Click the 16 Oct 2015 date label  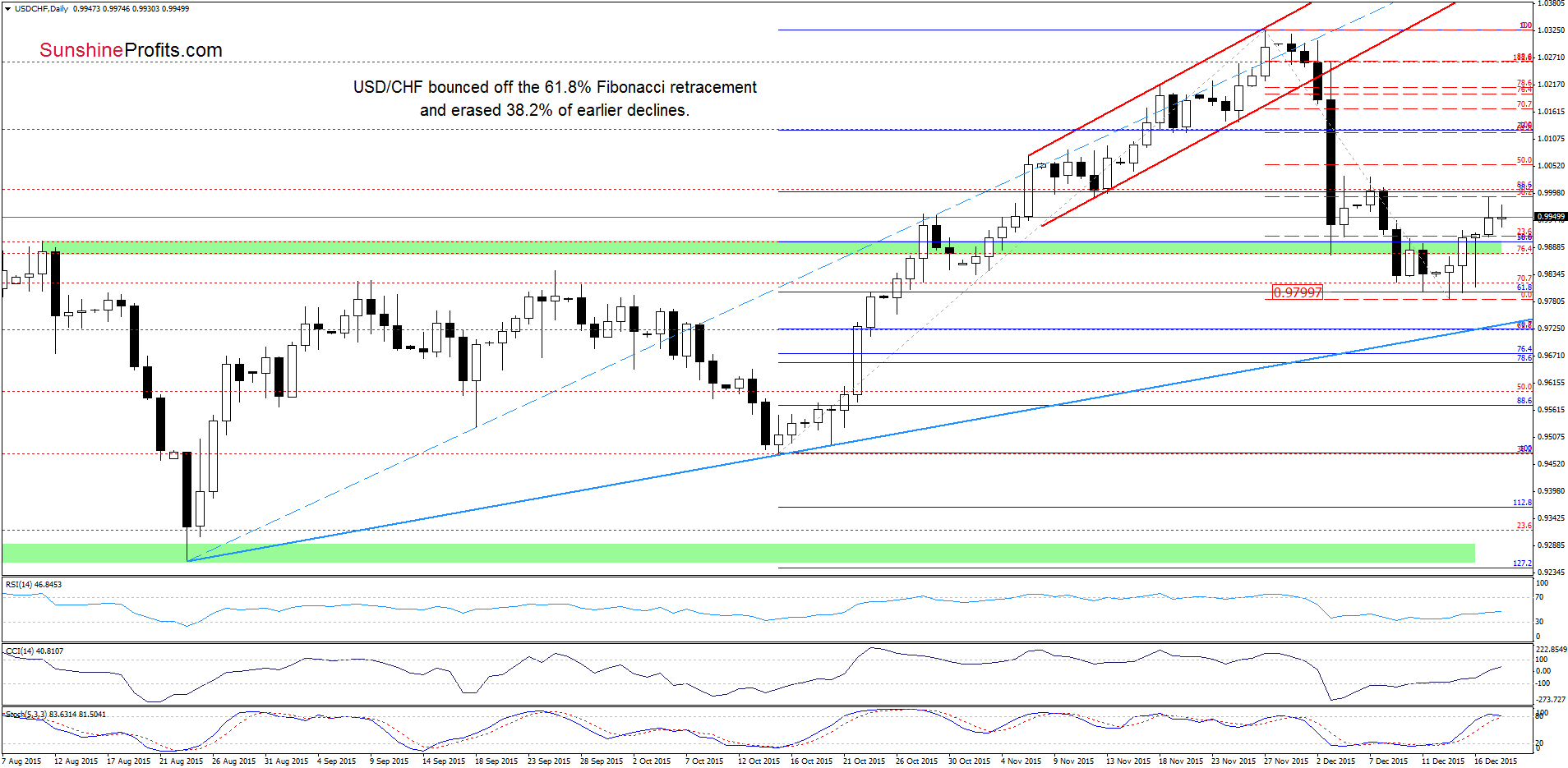(x=811, y=761)
